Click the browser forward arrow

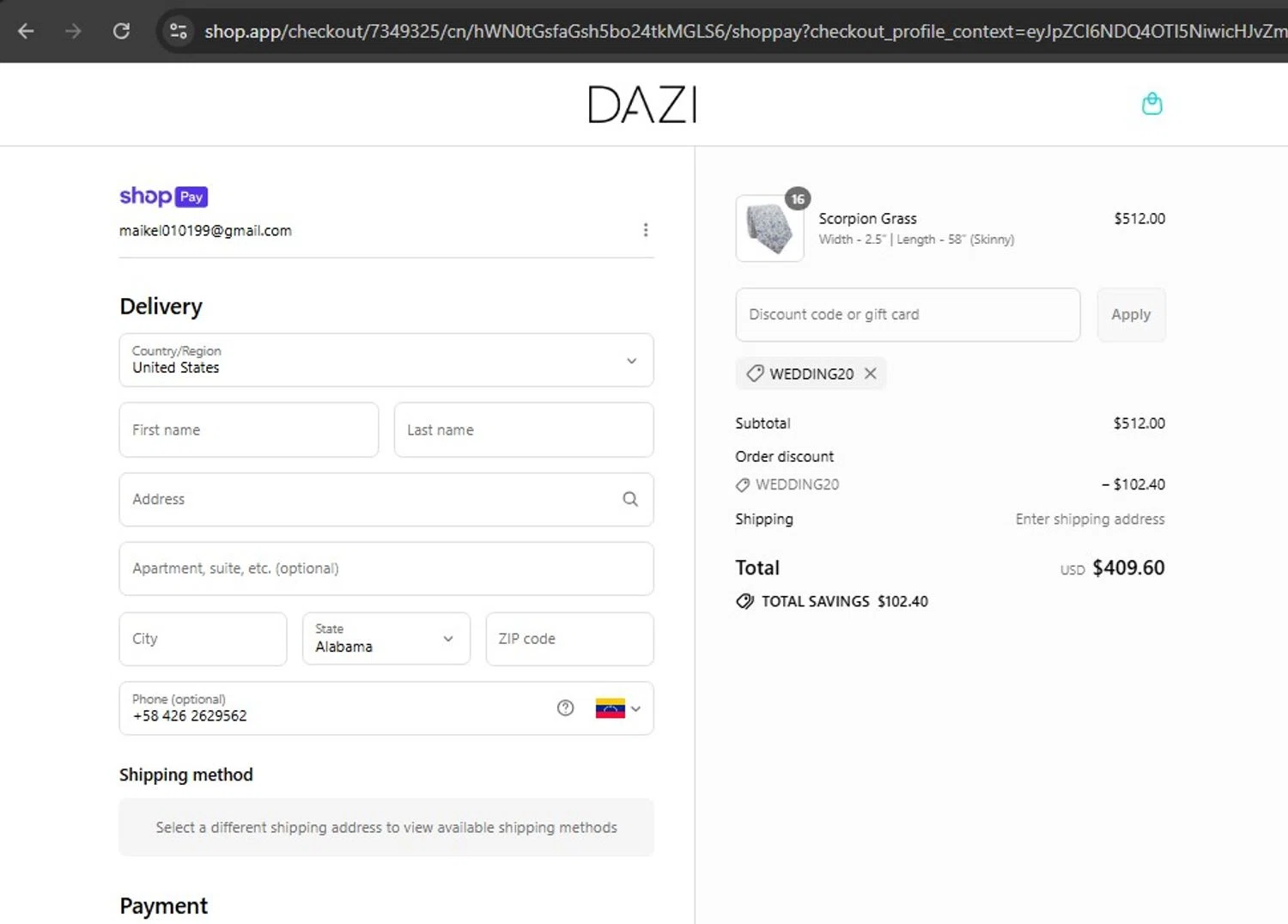[x=73, y=32]
